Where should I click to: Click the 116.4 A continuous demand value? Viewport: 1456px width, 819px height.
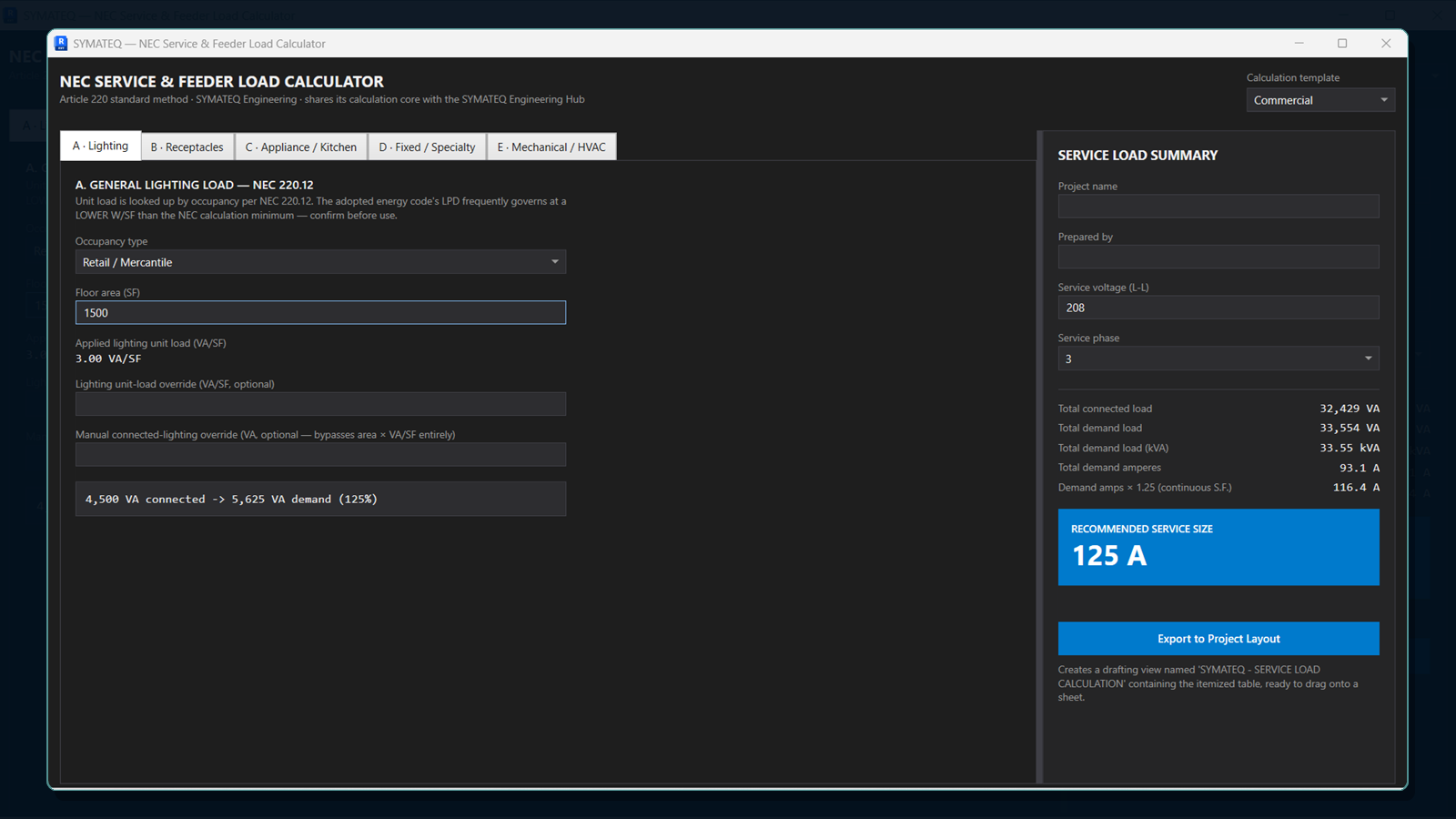point(1357,488)
